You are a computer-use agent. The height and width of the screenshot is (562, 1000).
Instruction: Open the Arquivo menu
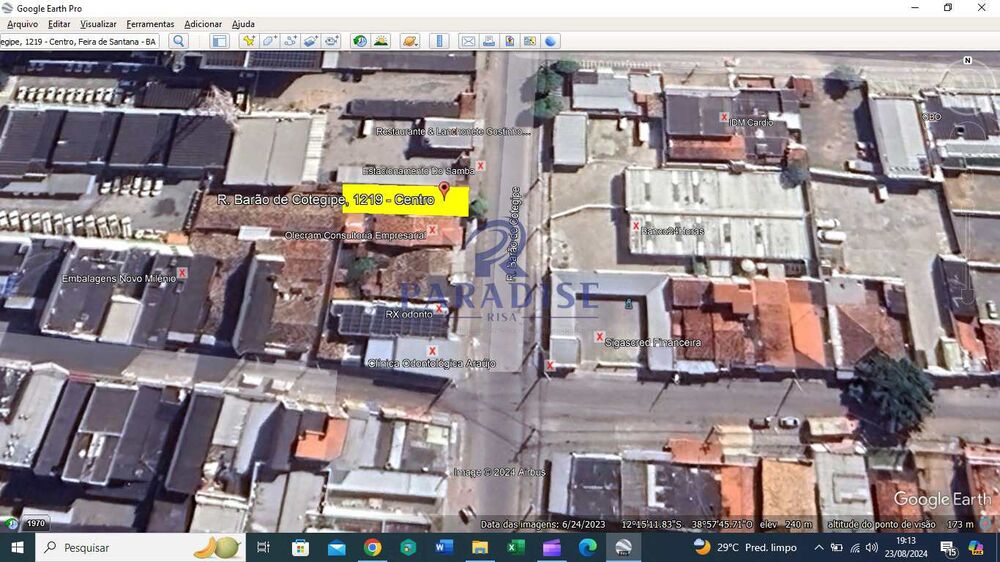click(22, 24)
